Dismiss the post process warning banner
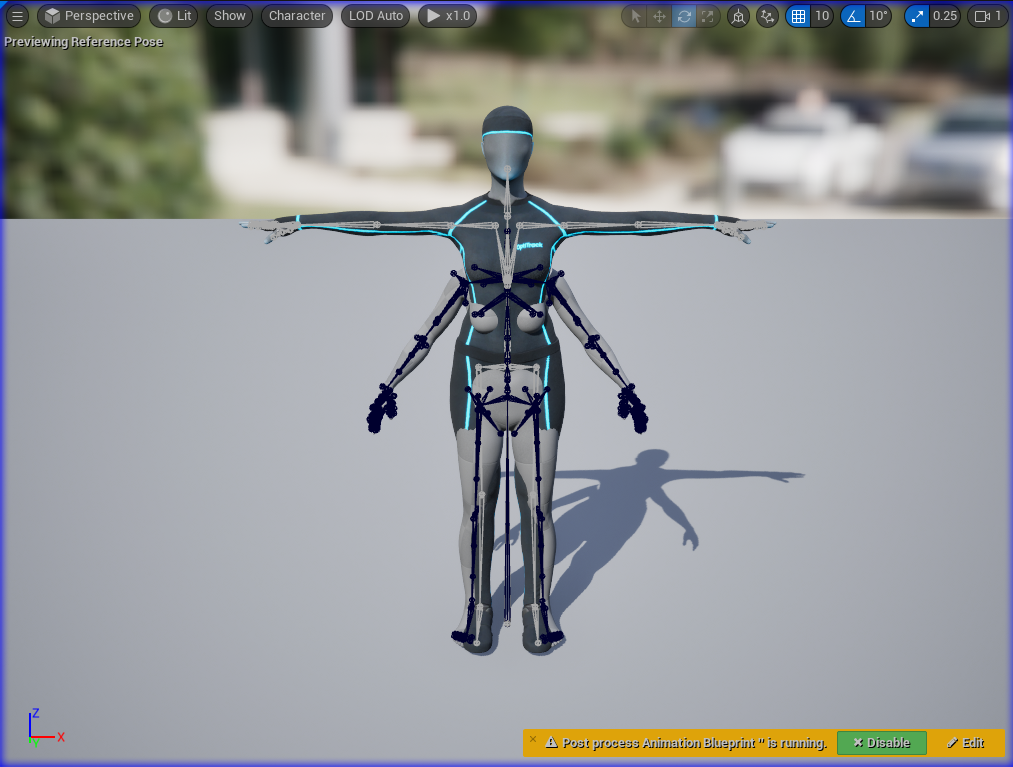This screenshot has width=1013, height=767. [x=533, y=740]
